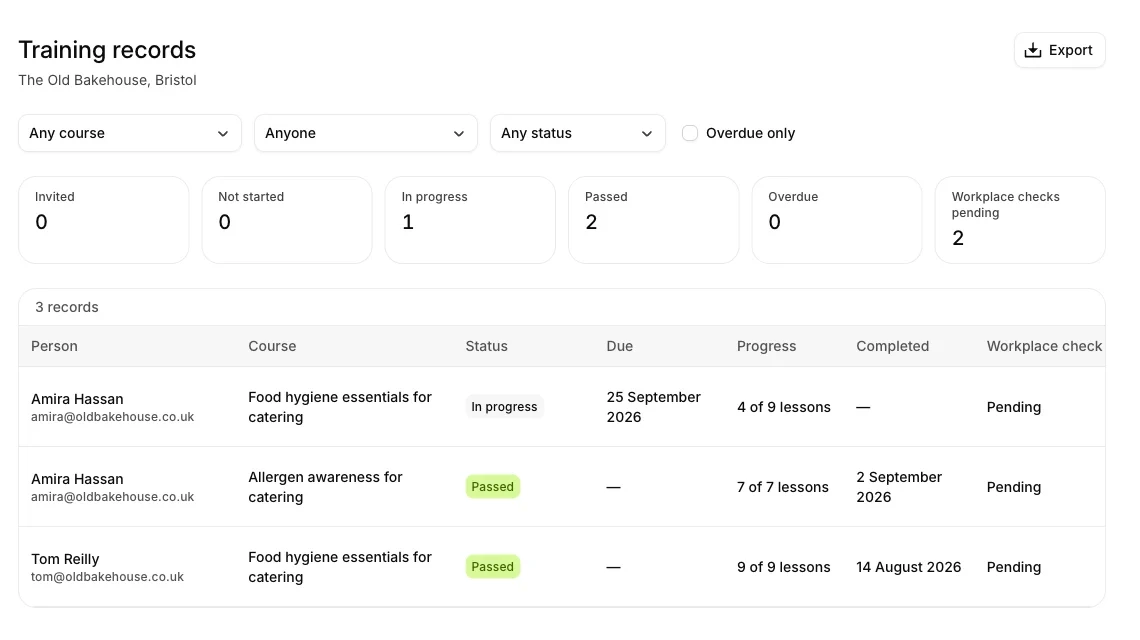The height and width of the screenshot is (640, 1140).
Task: Click amira@oldbakehouse.co.uk in the Allergen awareness row
Action: 113,497
